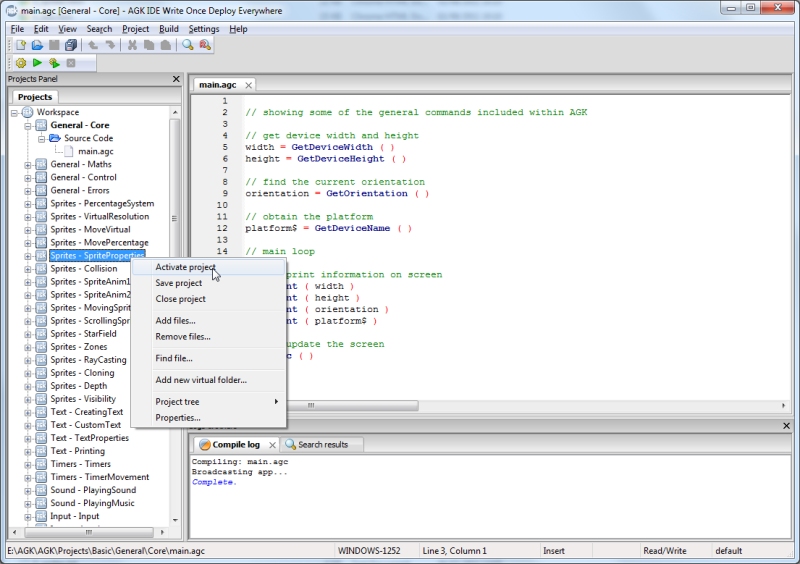Click the Save file toolbar icon
The height and width of the screenshot is (564, 800).
pyautogui.click(x=54, y=45)
